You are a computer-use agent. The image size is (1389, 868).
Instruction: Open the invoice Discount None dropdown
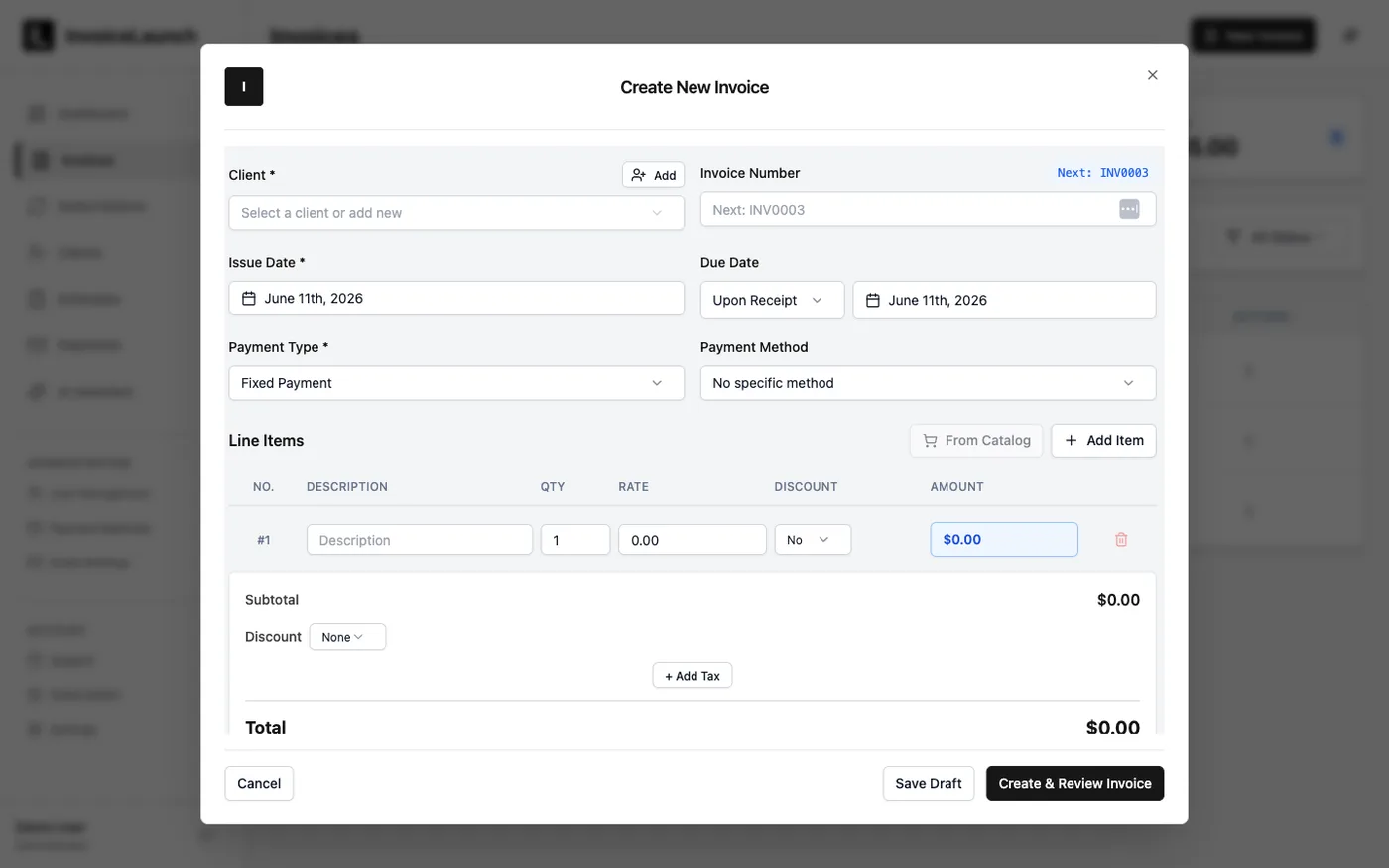pyautogui.click(x=347, y=637)
